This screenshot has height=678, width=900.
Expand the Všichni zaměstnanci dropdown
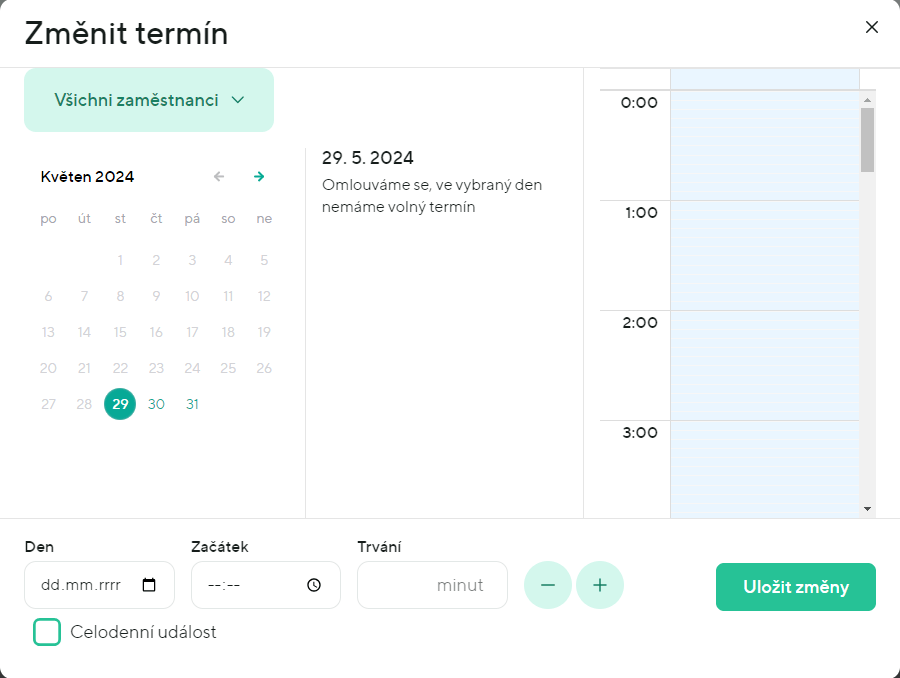click(149, 100)
